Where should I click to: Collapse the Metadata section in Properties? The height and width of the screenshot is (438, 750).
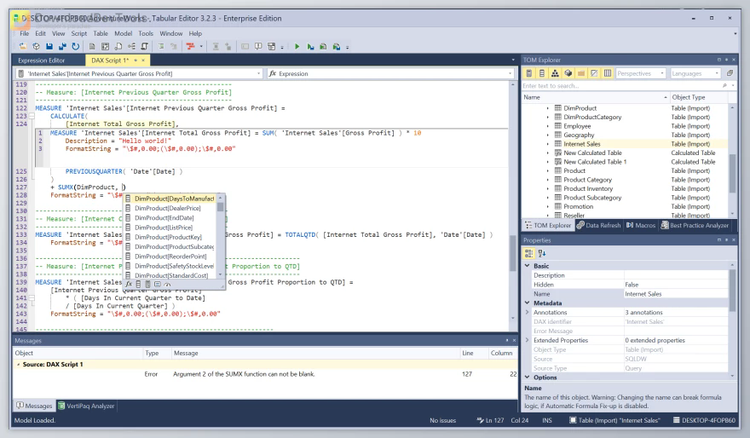[528, 303]
